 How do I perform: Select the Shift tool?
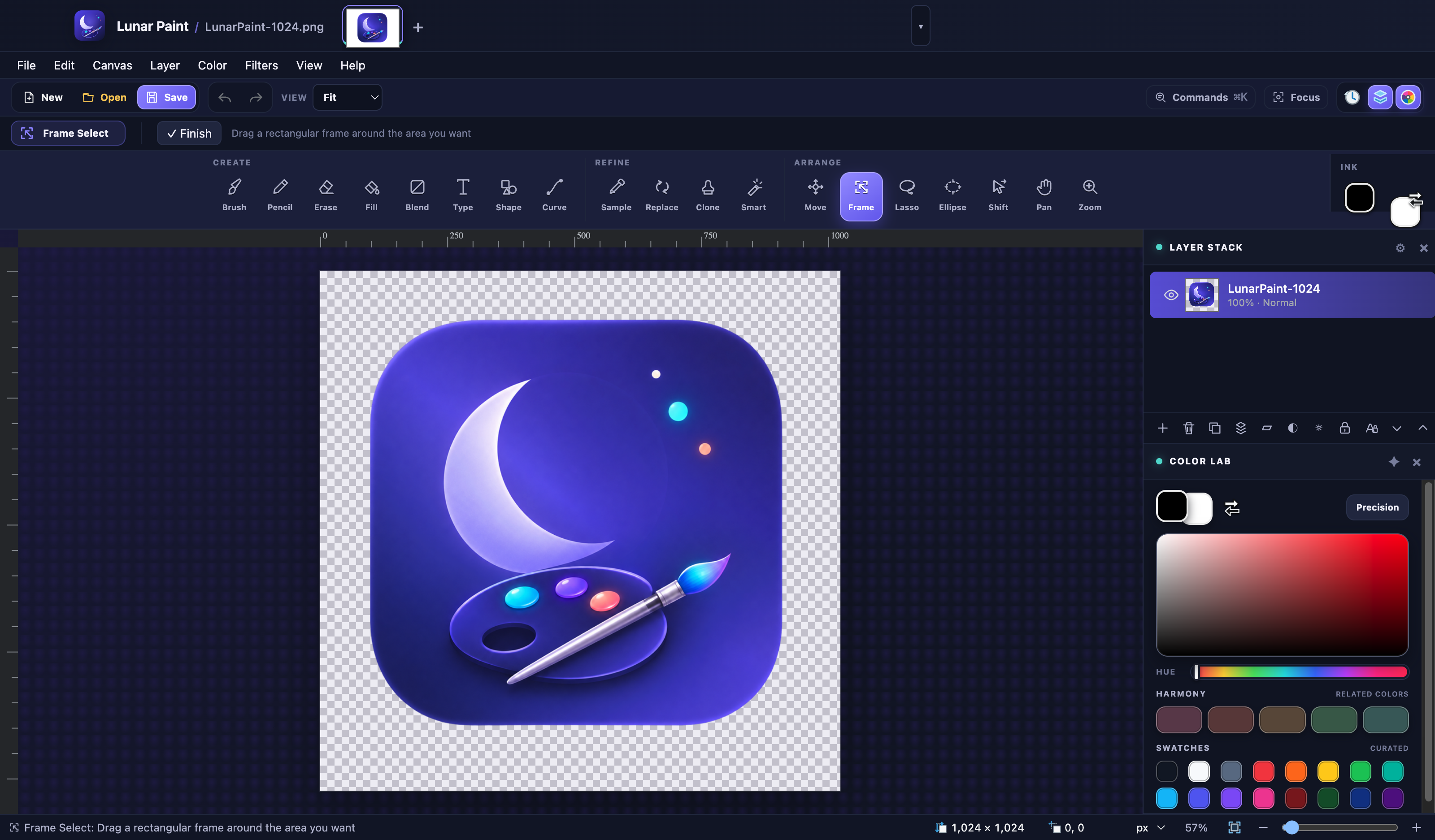click(998, 196)
